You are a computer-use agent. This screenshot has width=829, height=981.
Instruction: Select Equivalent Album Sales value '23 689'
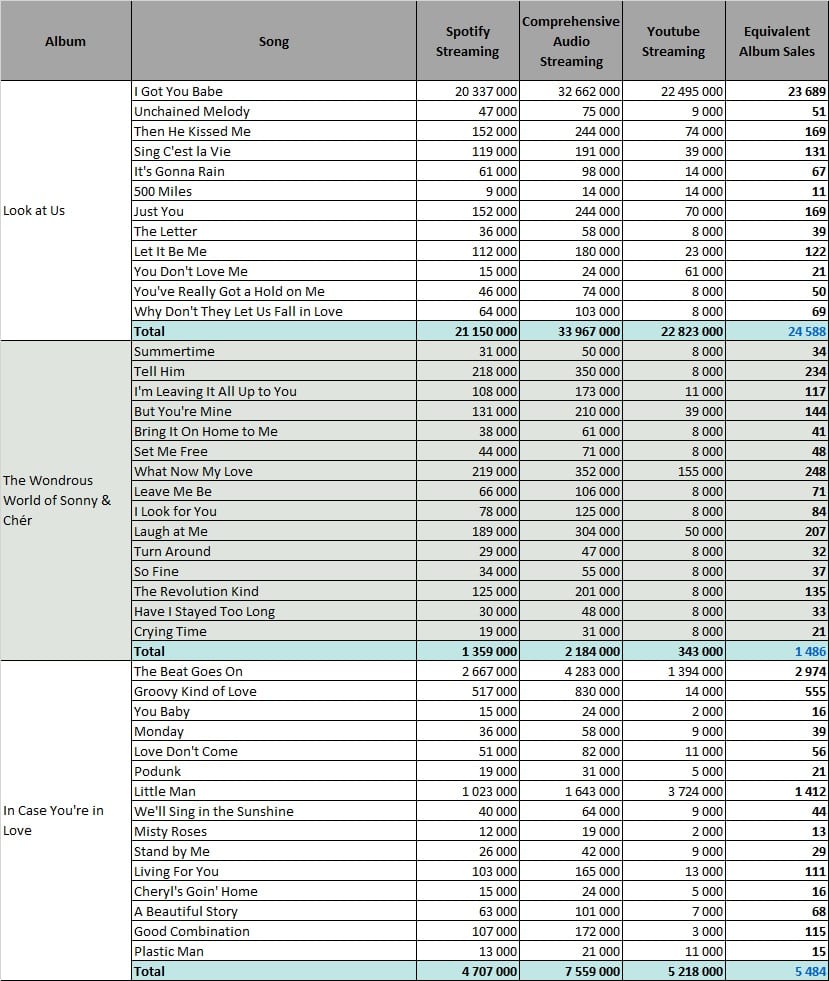coord(807,91)
